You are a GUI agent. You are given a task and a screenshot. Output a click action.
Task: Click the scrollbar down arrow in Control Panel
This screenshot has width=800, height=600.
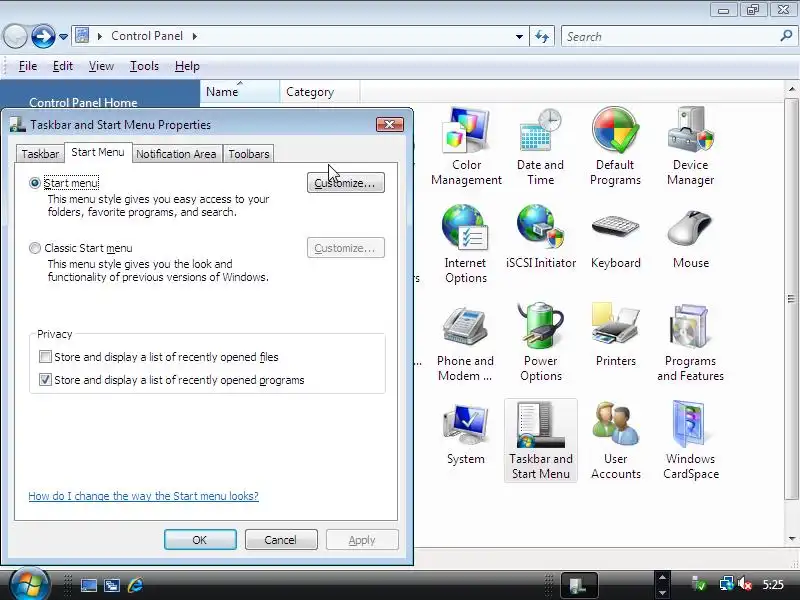click(791, 538)
